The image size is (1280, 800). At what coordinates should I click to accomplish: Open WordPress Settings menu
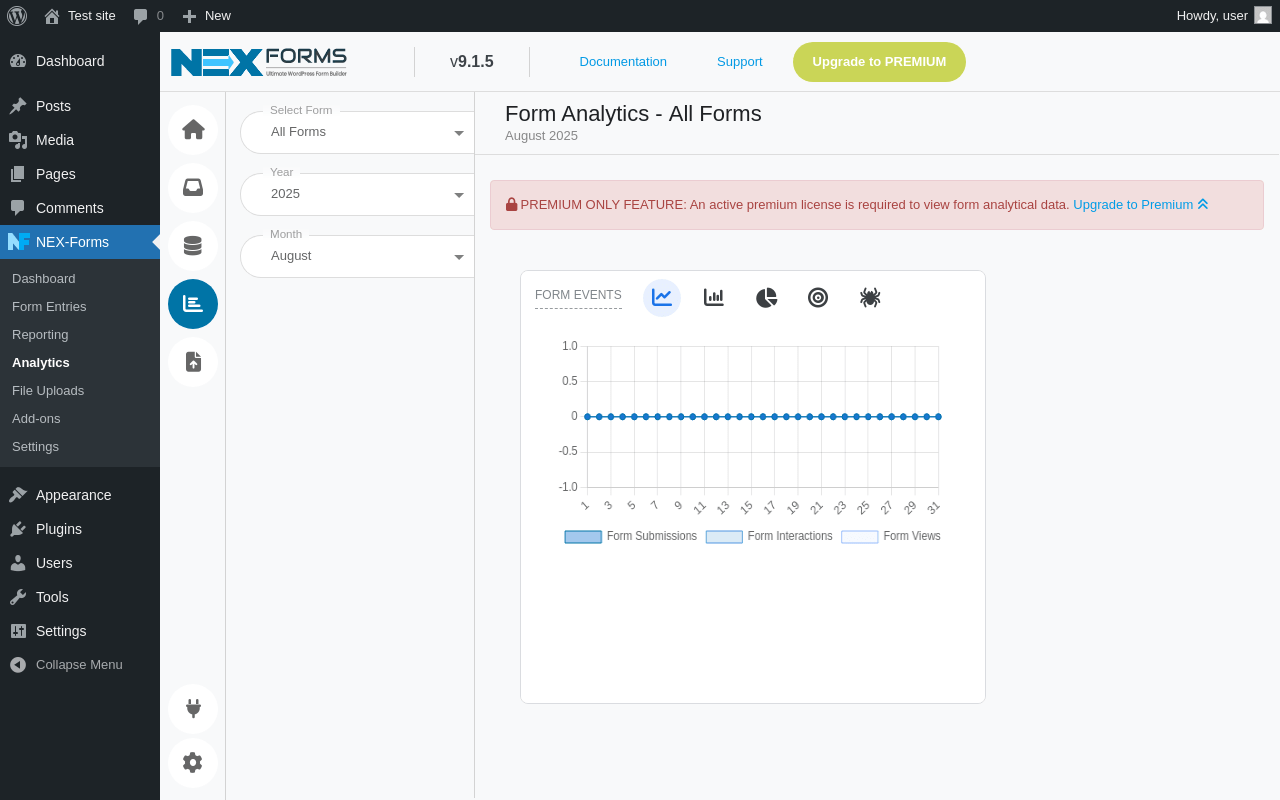[x=80, y=631]
